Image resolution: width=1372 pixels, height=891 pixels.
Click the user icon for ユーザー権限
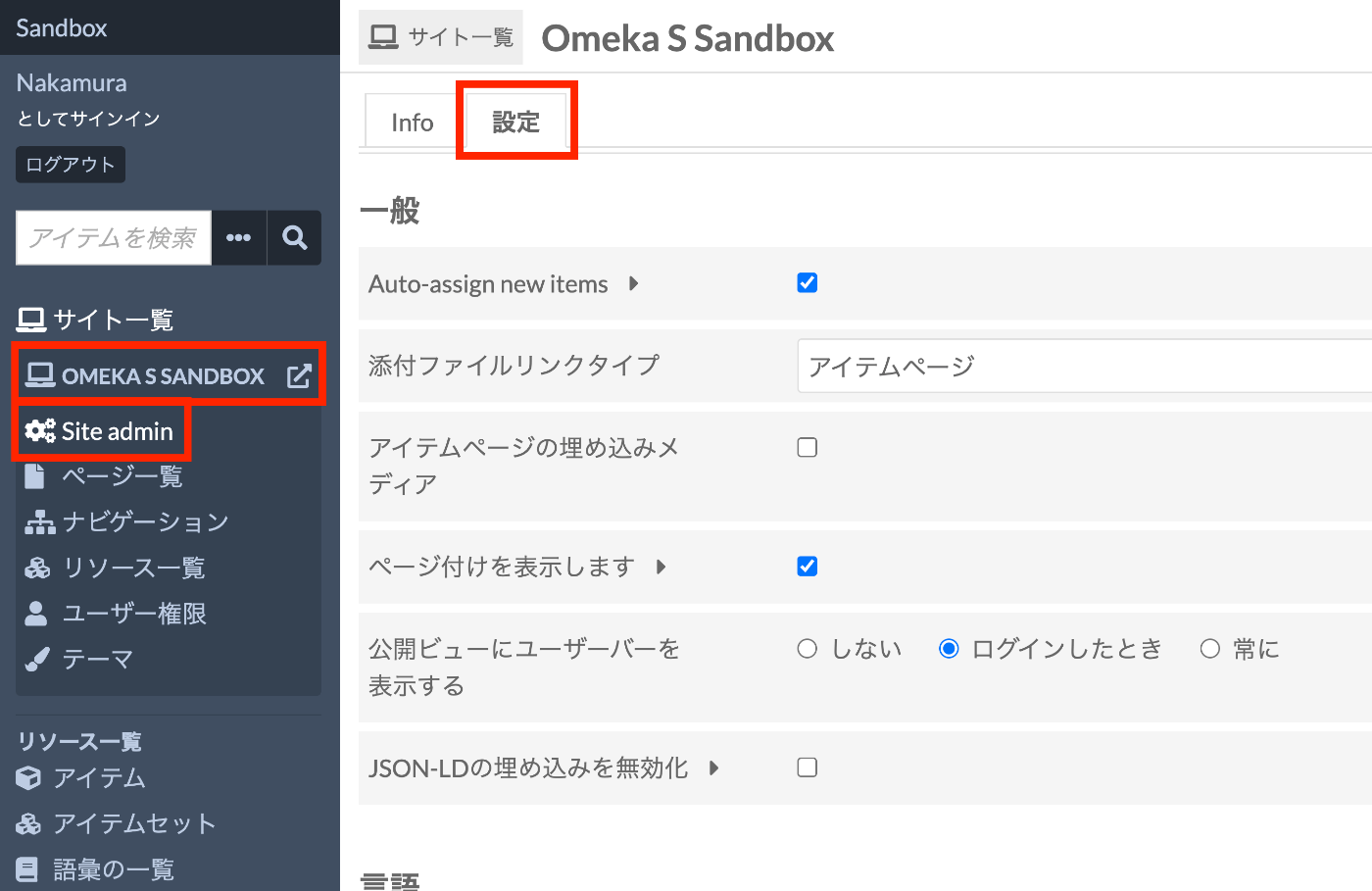tap(35, 614)
